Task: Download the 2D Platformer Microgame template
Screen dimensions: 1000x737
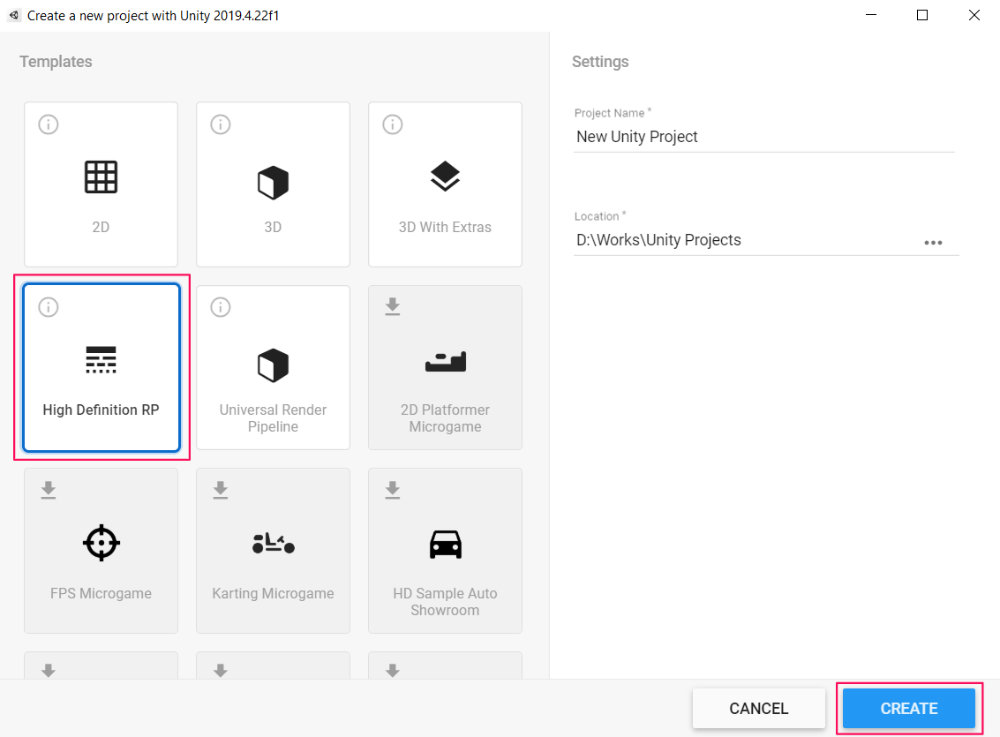Action: (393, 307)
